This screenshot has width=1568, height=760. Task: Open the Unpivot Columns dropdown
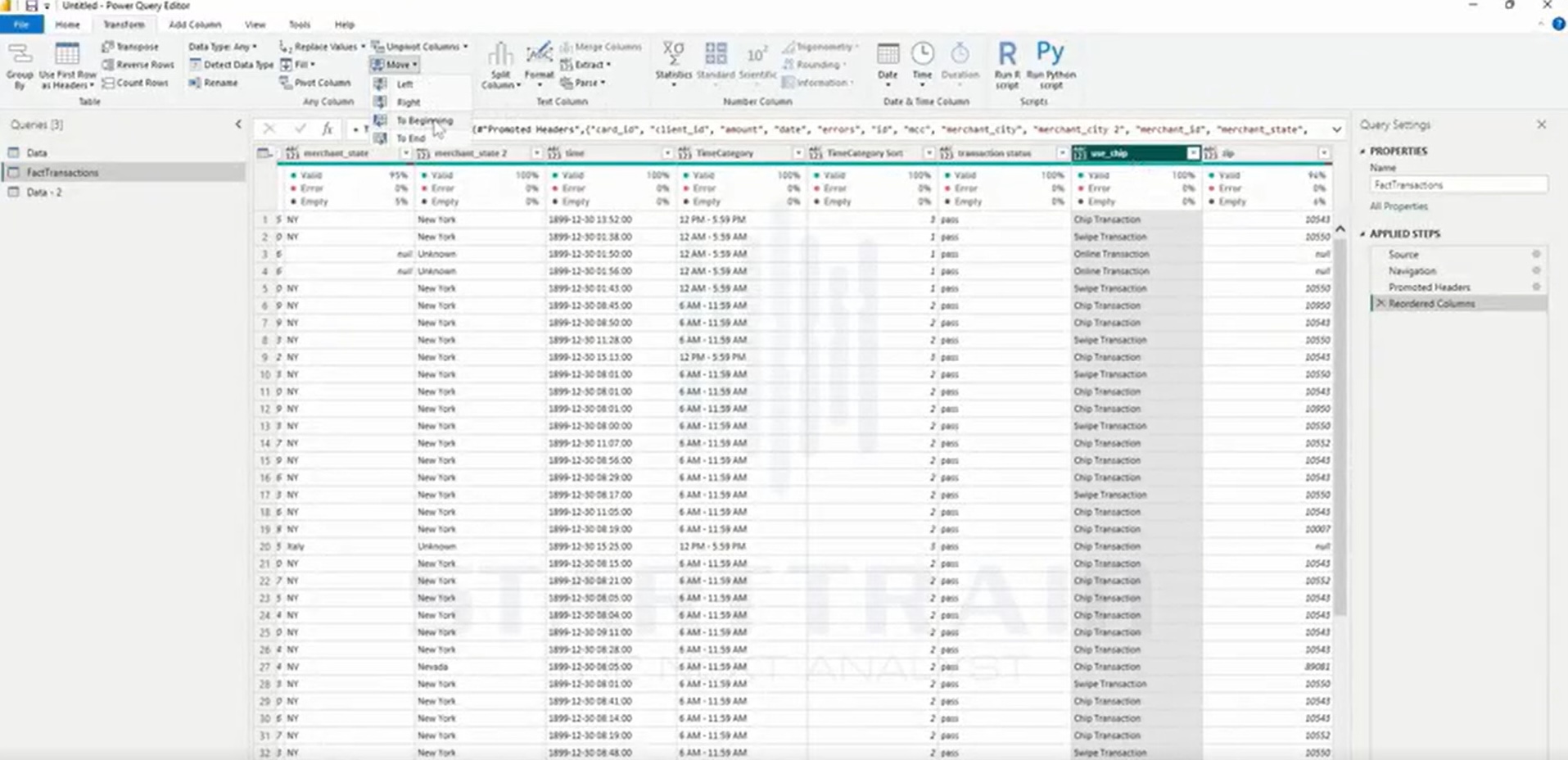pos(419,47)
